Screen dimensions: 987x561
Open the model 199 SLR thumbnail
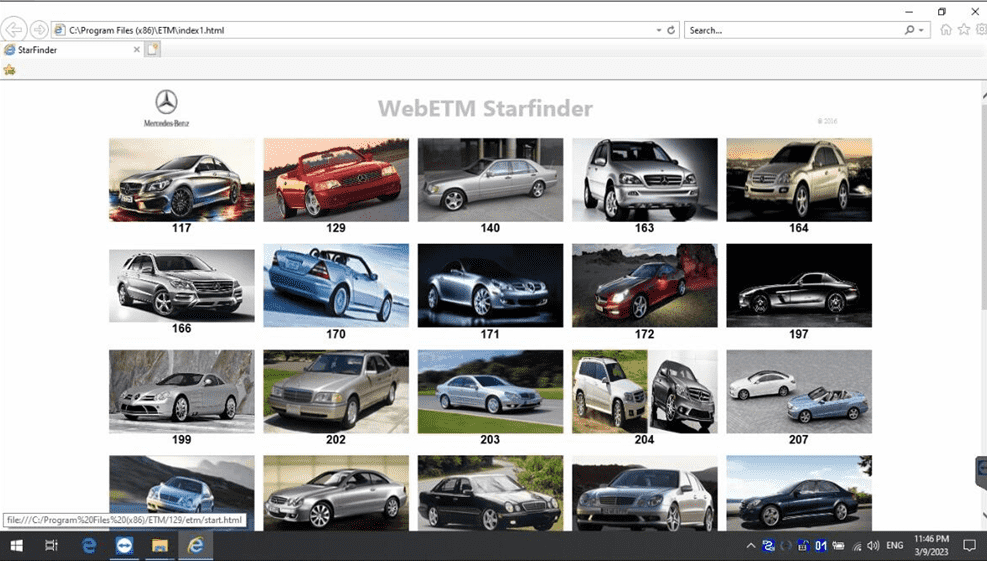[182, 391]
